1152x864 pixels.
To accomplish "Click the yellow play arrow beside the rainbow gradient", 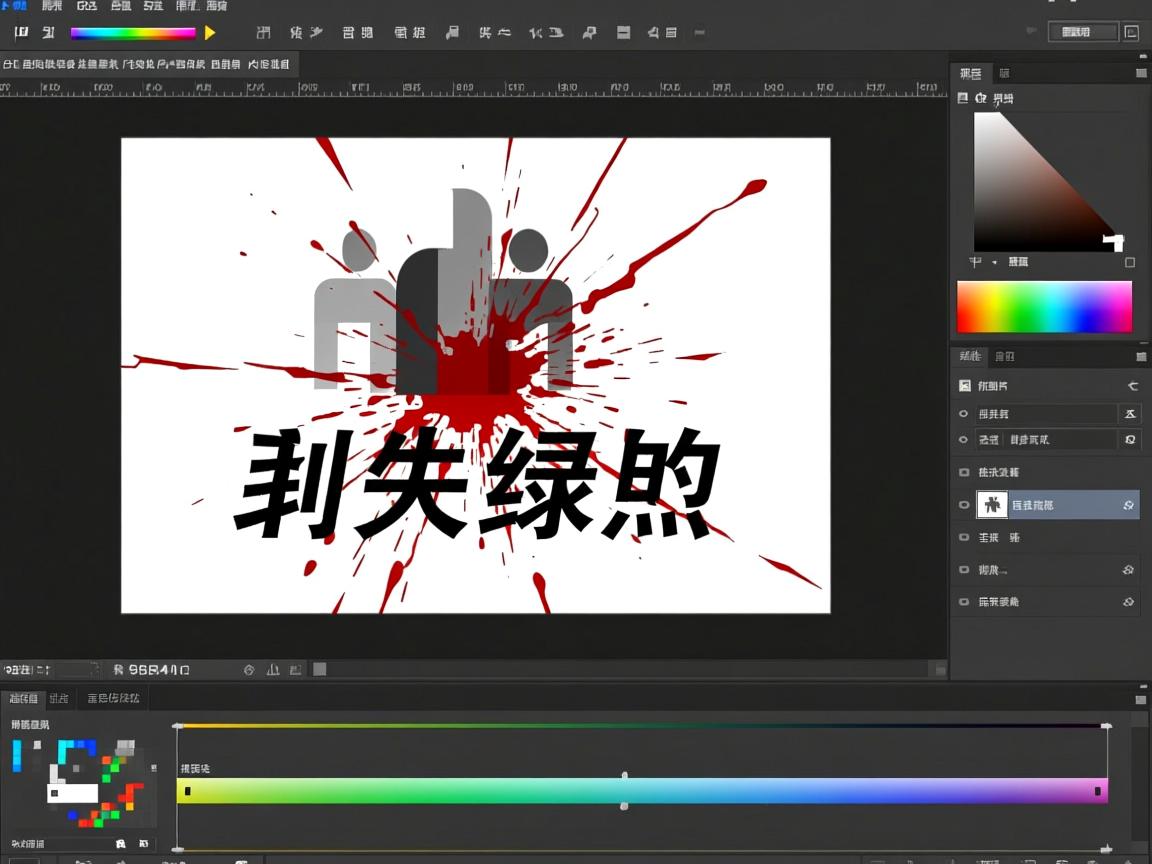I will coord(210,33).
